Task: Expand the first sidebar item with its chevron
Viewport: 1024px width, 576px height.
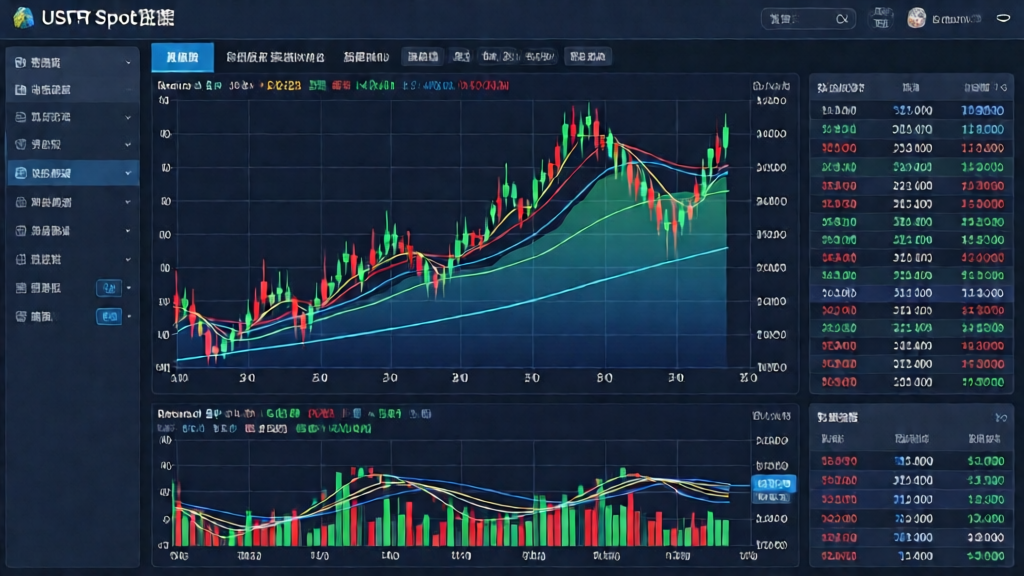Action: [x=128, y=63]
